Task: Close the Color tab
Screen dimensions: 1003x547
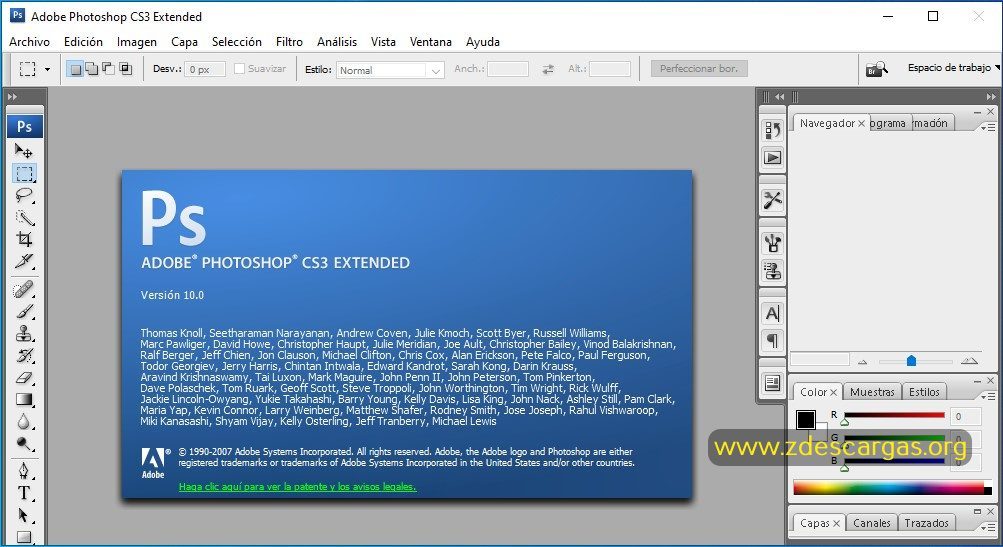Action: [833, 392]
